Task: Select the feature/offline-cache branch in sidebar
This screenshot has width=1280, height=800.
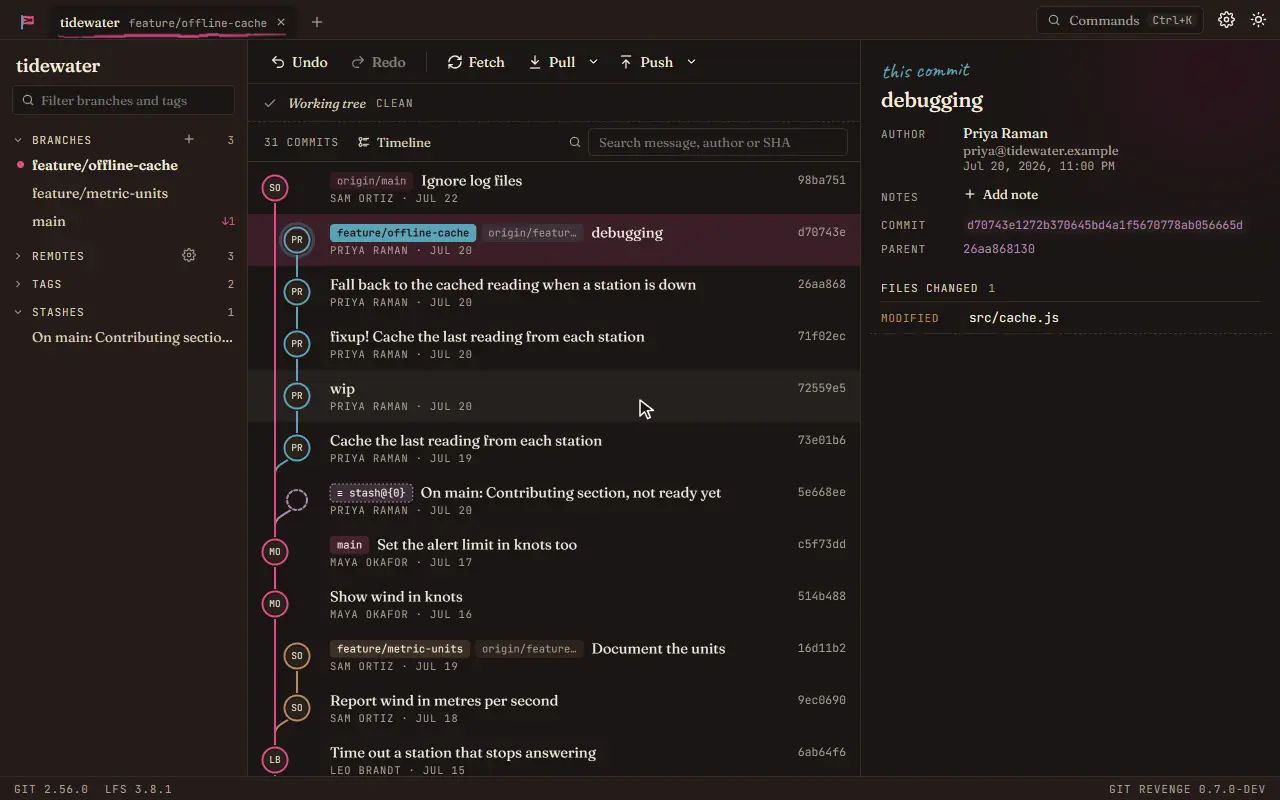Action: click(124, 165)
